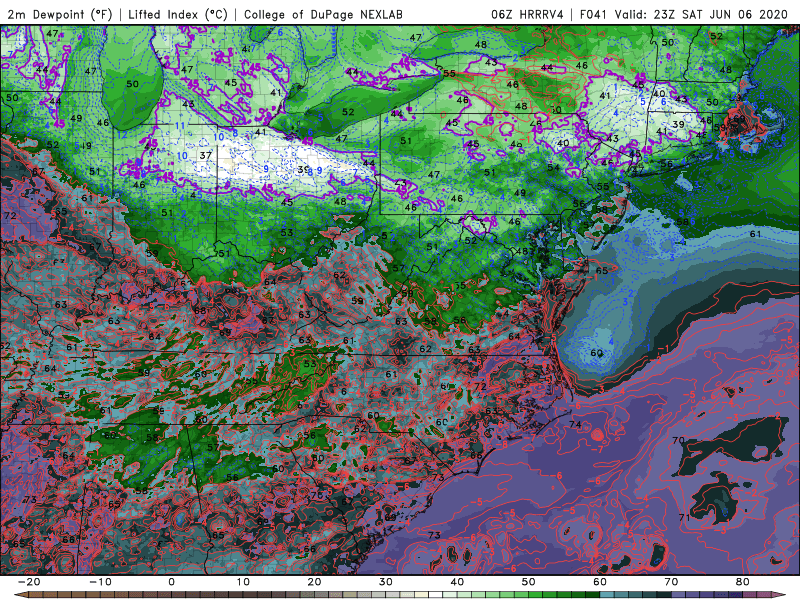This screenshot has height=600, width=800.
Task: Click the '30' color scale label
Action: click(x=386, y=582)
